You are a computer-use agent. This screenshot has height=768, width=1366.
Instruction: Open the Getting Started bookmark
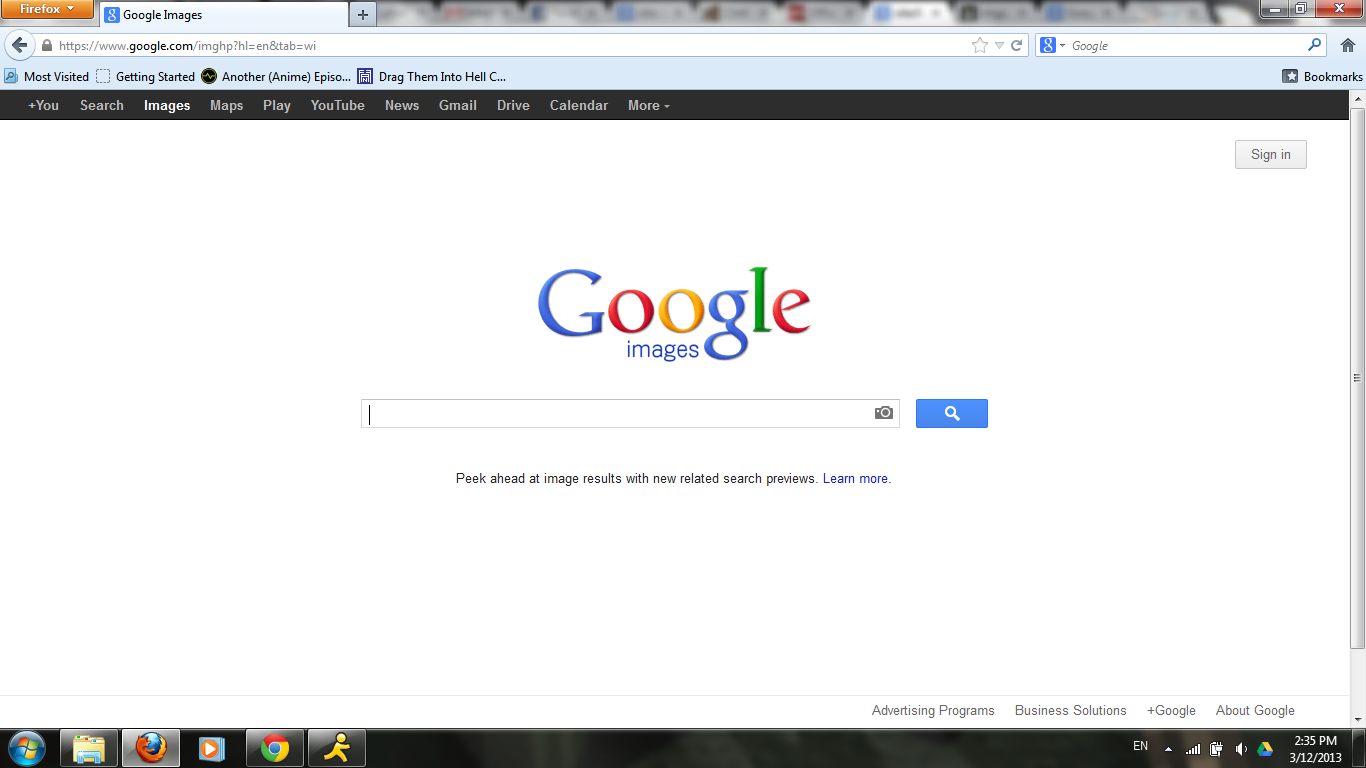(146, 76)
